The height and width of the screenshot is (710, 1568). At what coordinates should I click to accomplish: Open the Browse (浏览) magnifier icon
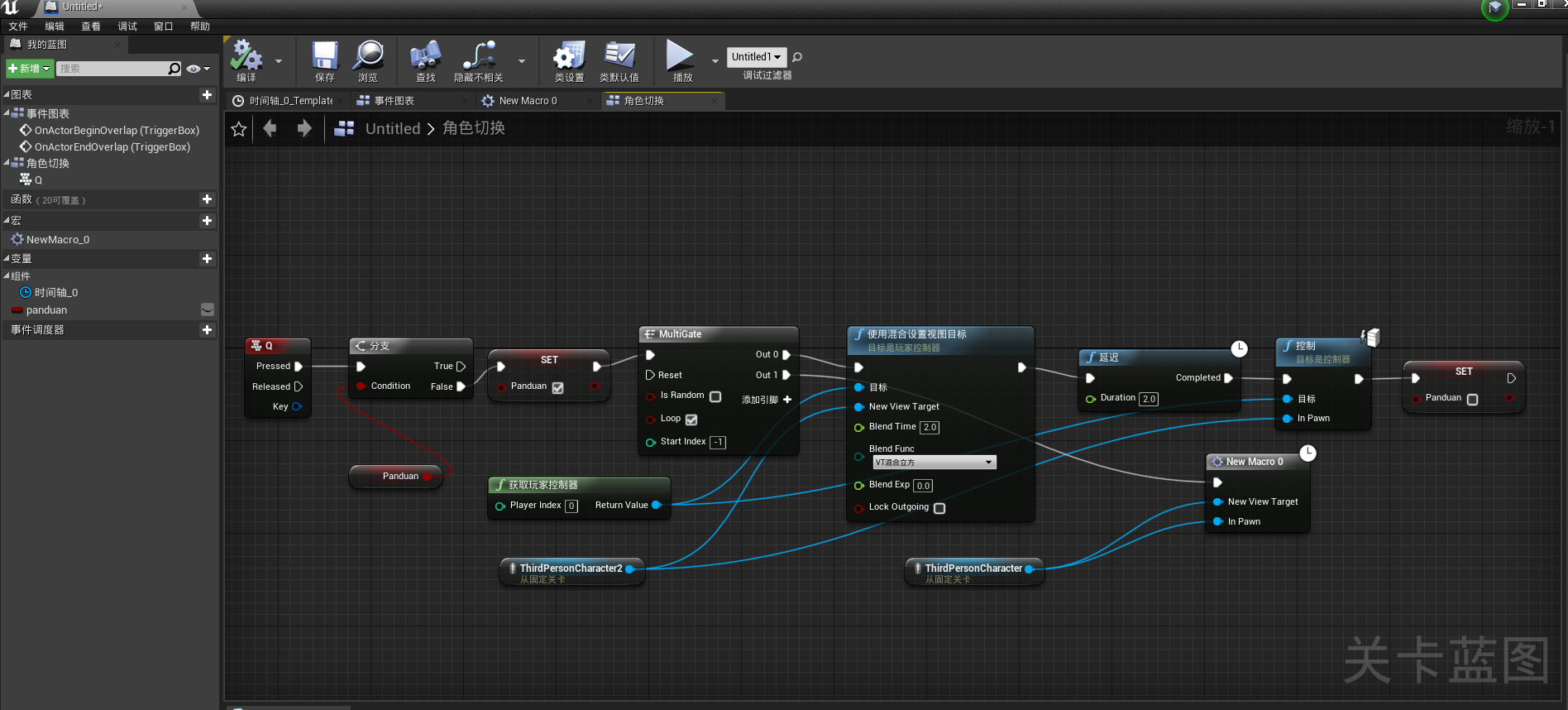[368, 56]
